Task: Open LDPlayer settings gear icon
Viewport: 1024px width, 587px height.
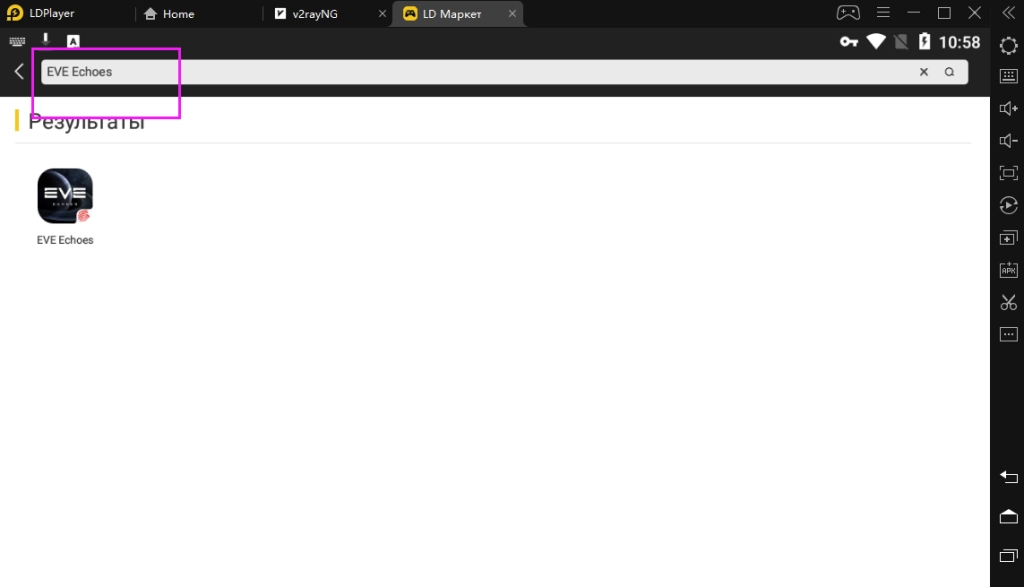Action: click(x=1008, y=45)
